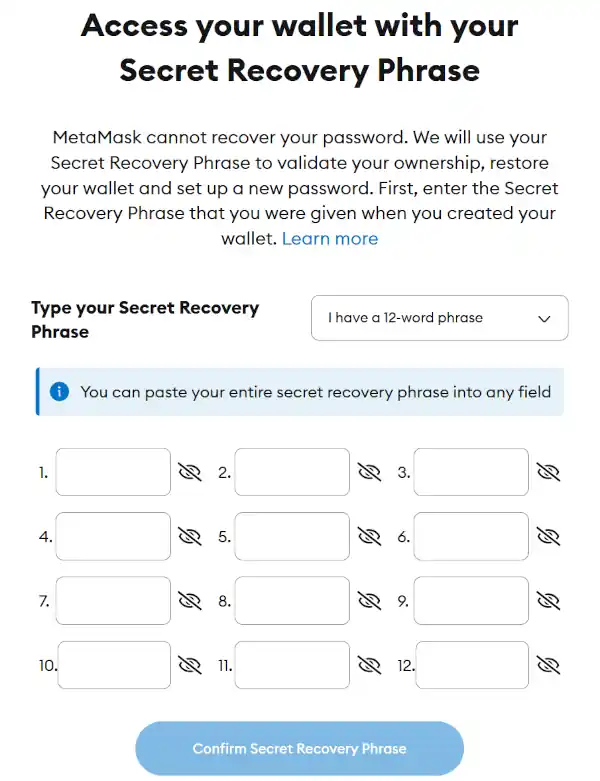Show word 1 using its eye icon
600x781 pixels.
point(190,472)
